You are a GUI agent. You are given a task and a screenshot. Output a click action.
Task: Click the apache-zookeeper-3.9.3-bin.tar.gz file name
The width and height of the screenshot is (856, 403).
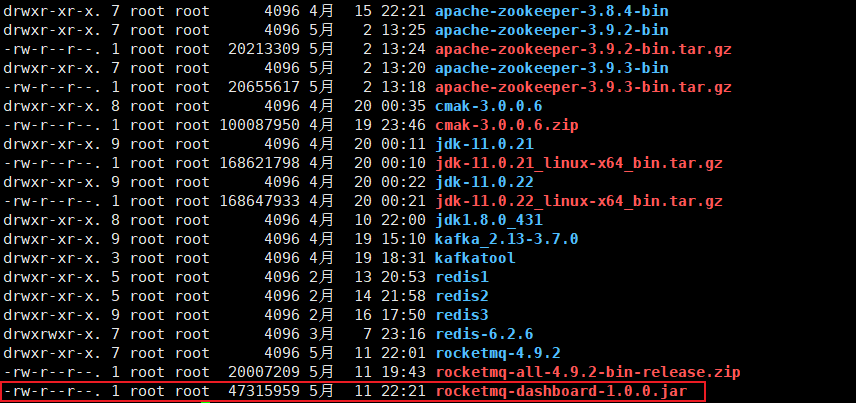click(x=584, y=87)
